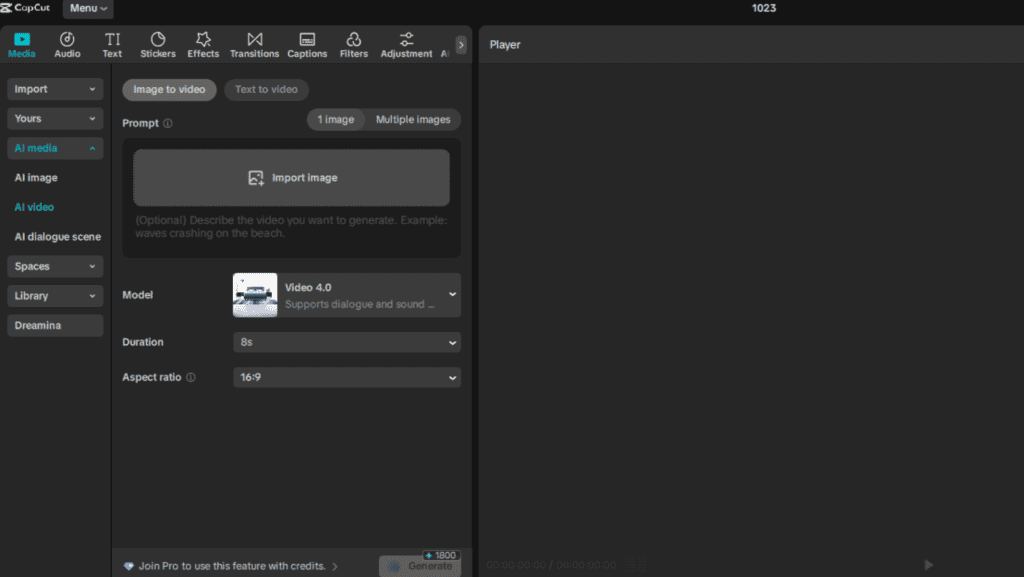Open the Aspect ratio 16:9 dropdown
Screen dimensions: 1024x577
click(x=346, y=378)
